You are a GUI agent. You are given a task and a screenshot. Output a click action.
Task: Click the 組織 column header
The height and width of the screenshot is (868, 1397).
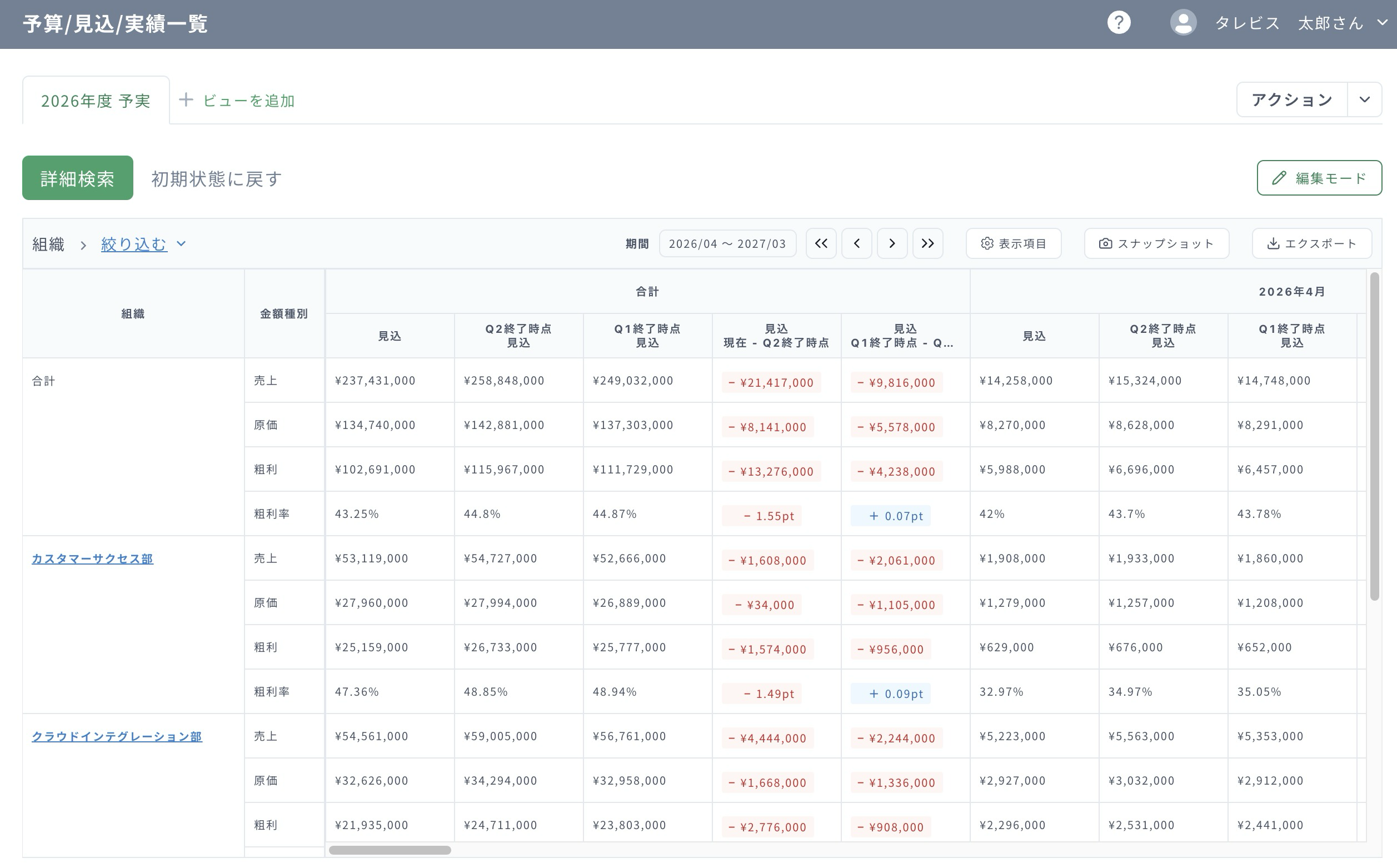click(133, 313)
